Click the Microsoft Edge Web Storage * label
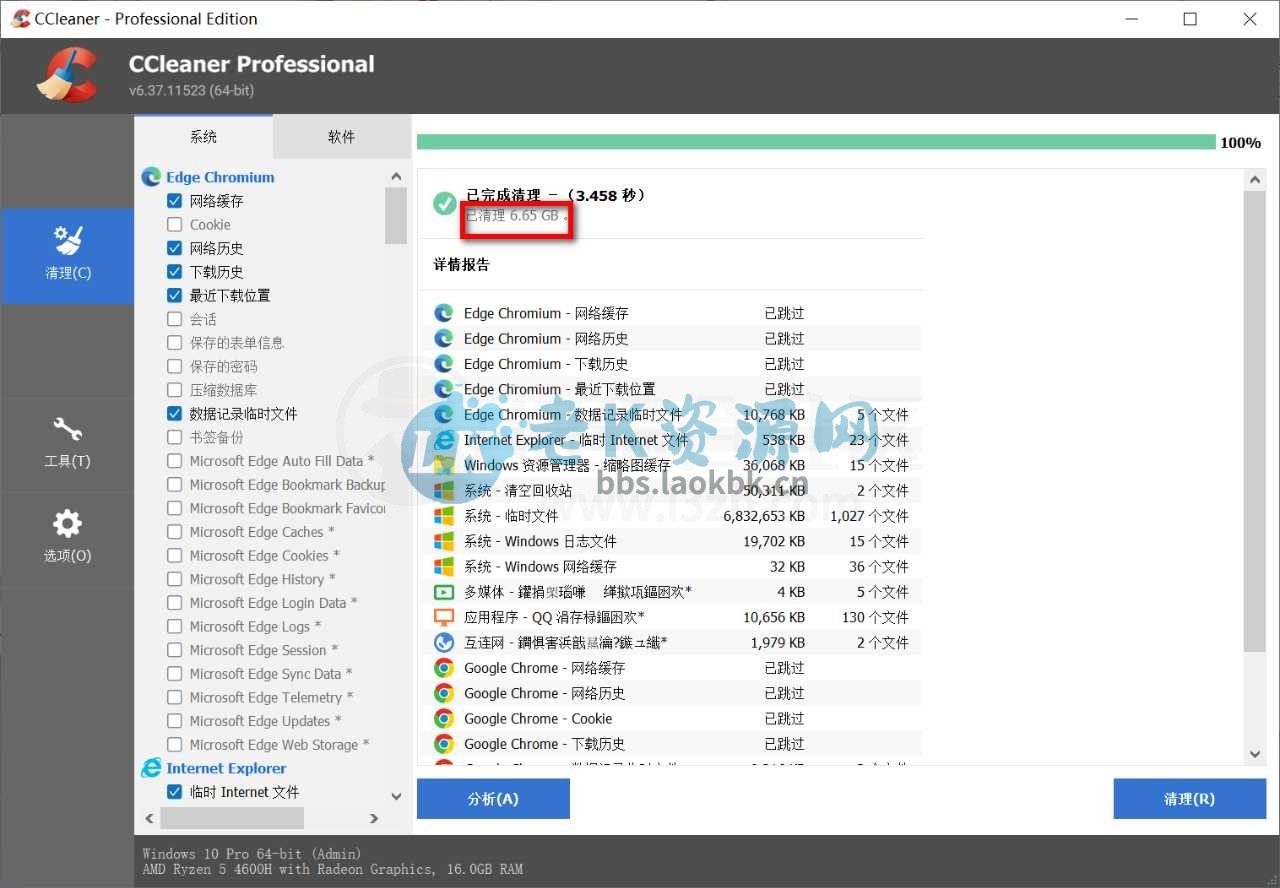Viewport: 1280px width, 888px height. pos(280,745)
